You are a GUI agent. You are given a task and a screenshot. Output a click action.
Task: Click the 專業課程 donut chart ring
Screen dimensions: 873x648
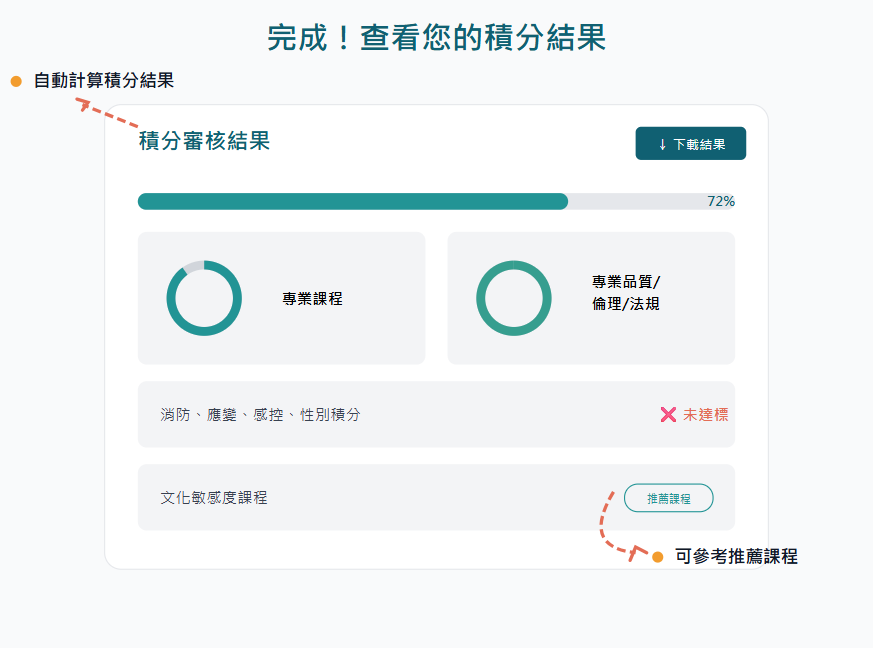click(x=204, y=265)
